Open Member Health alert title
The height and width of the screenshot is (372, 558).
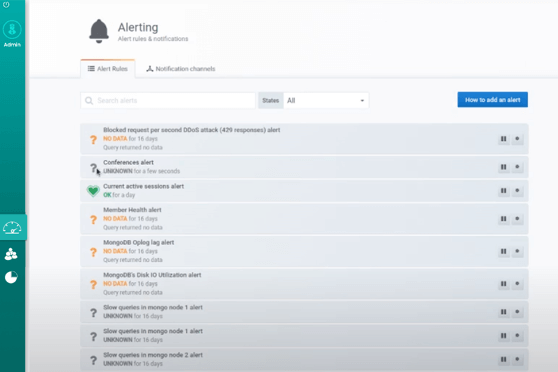132,210
